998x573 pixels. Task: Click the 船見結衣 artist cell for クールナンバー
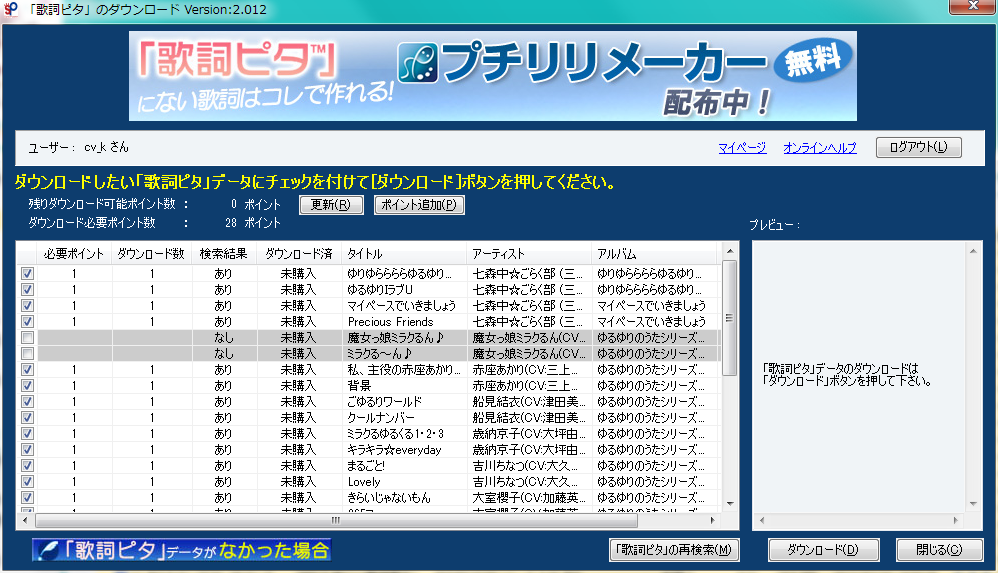pos(528,418)
